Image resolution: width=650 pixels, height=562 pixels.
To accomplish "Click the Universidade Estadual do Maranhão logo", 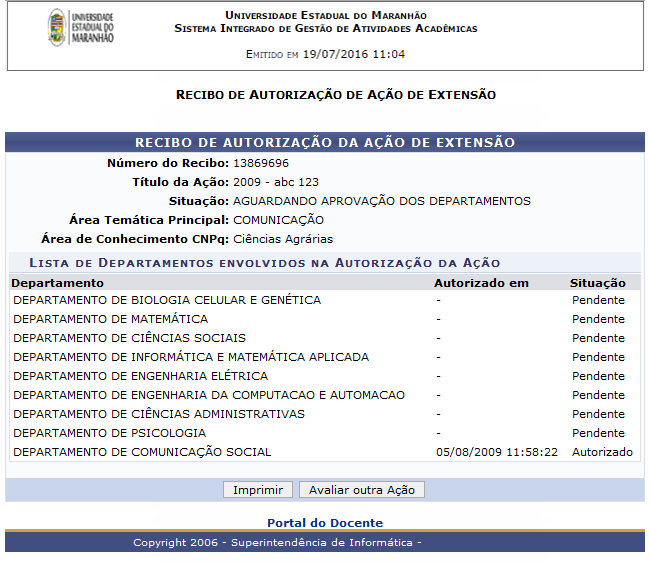I will tap(82, 28).
